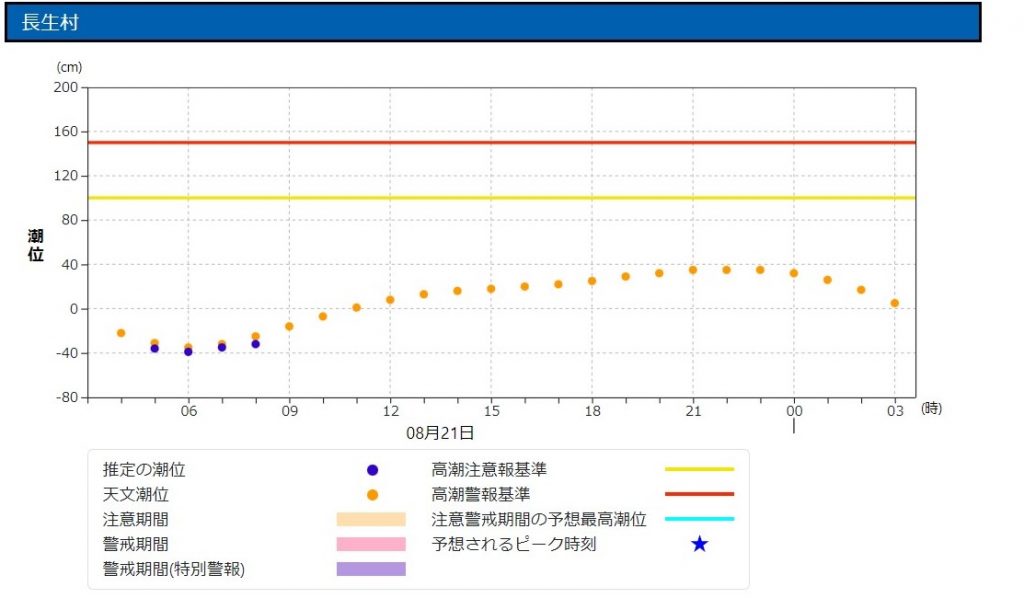
Task: Click the -80 y-axis tick label
Action: [x=67, y=397]
